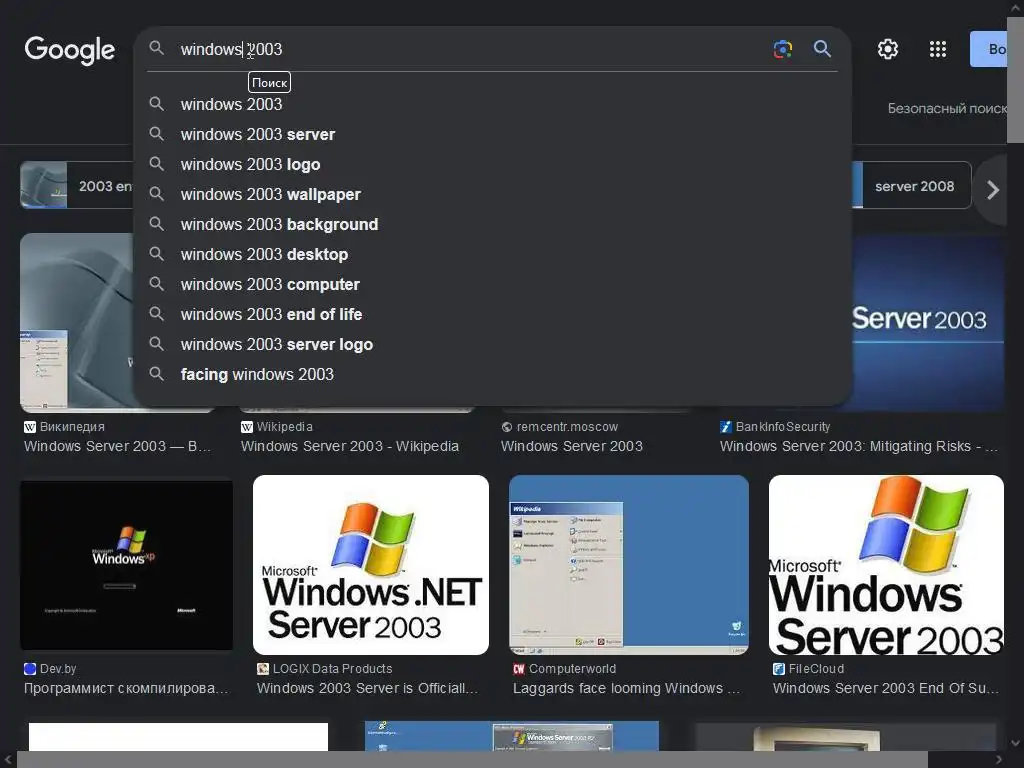Click the LOGIX Data Products favicon
The height and width of the screenshot is (768, 1024).
[x=263, y=669]
